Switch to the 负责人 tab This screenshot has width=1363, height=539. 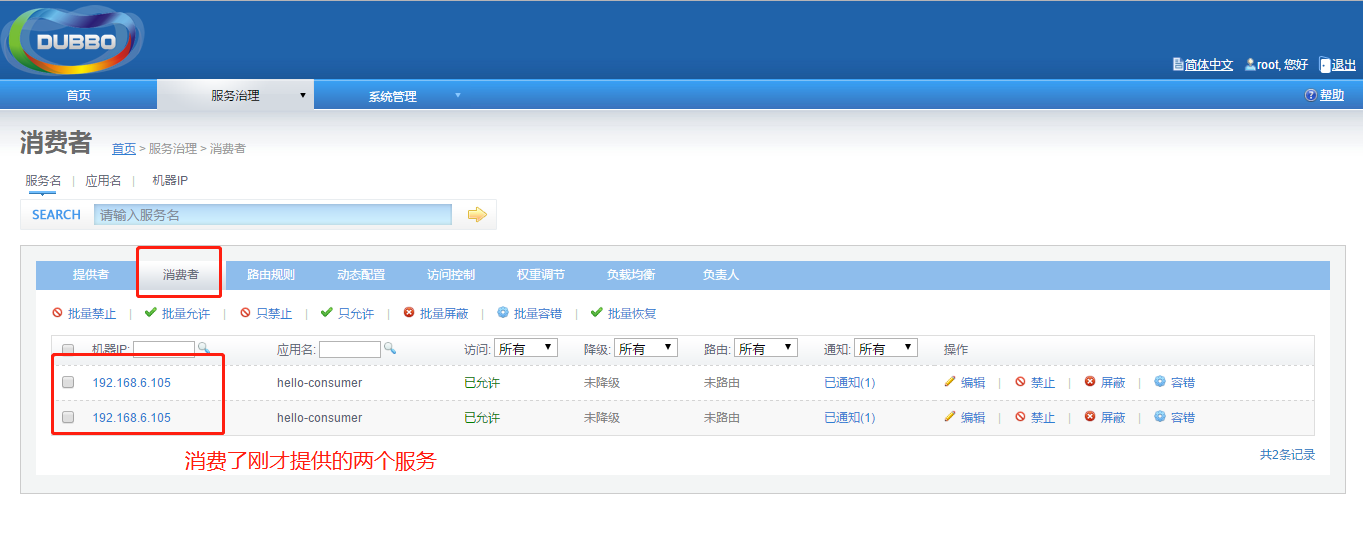pos(721,274)
